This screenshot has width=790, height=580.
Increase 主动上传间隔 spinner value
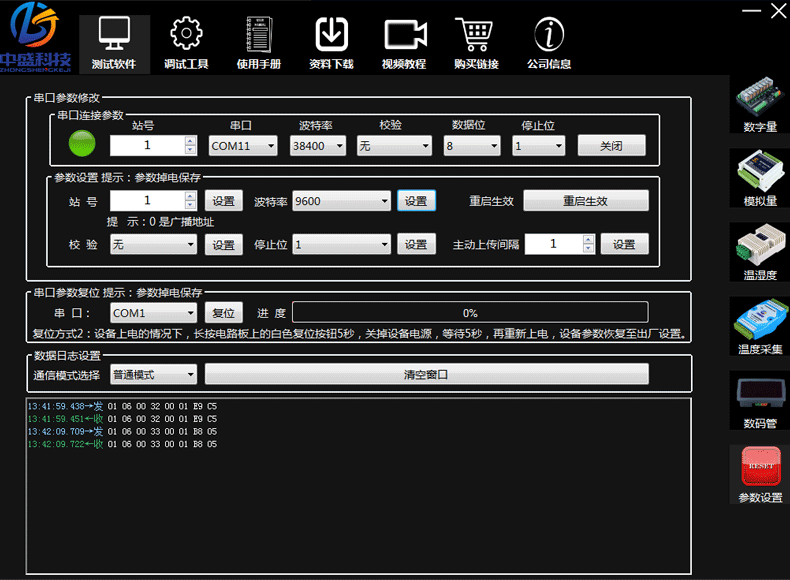click(x=588, y=239)
